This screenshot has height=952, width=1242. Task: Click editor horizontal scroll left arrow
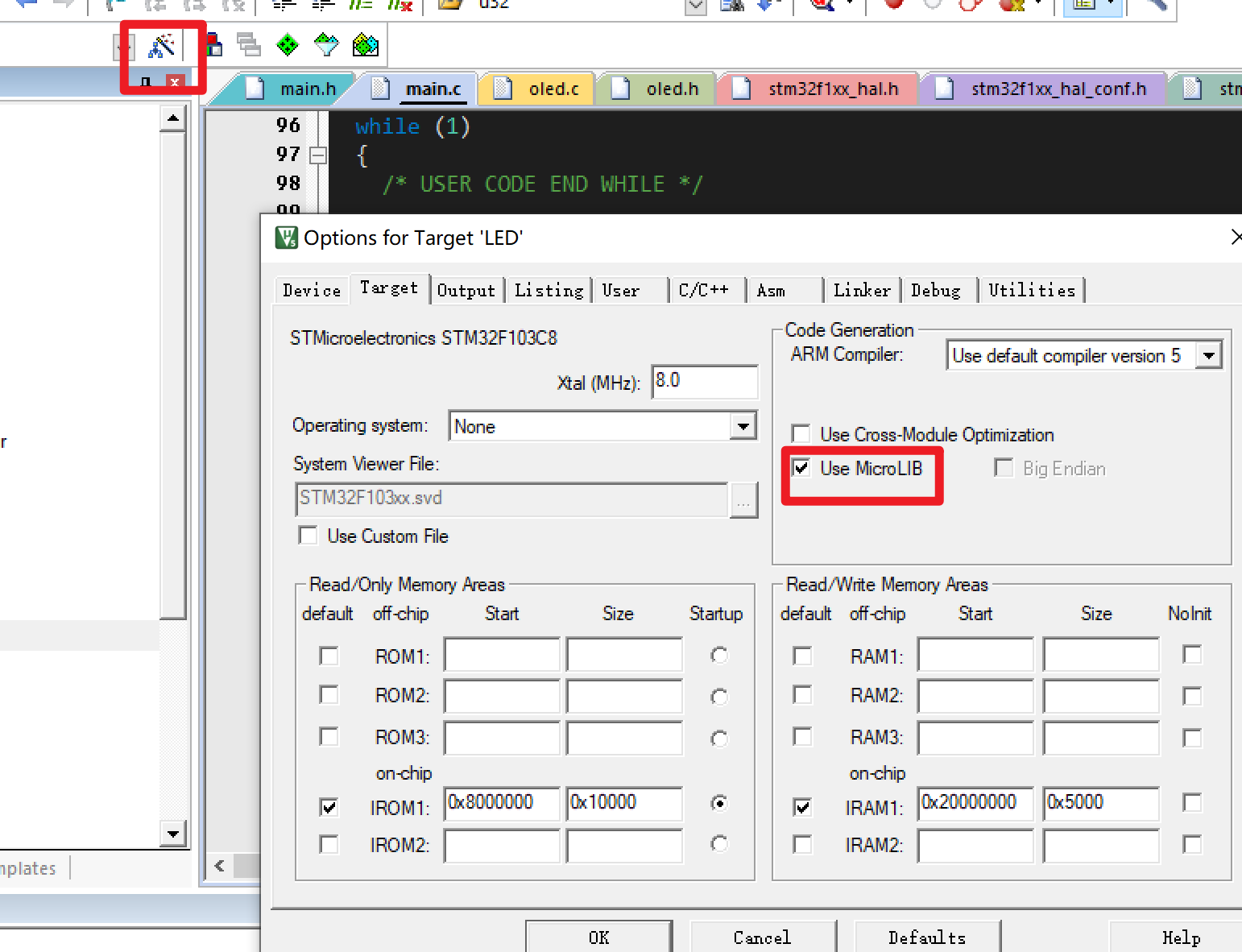220,866
